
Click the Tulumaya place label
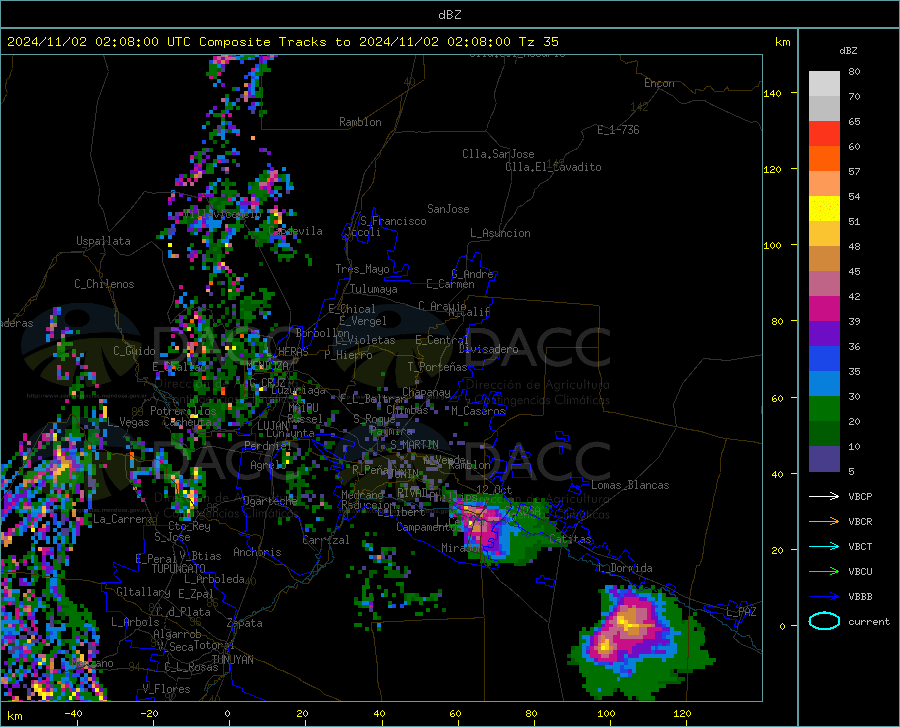coord(374,289)
